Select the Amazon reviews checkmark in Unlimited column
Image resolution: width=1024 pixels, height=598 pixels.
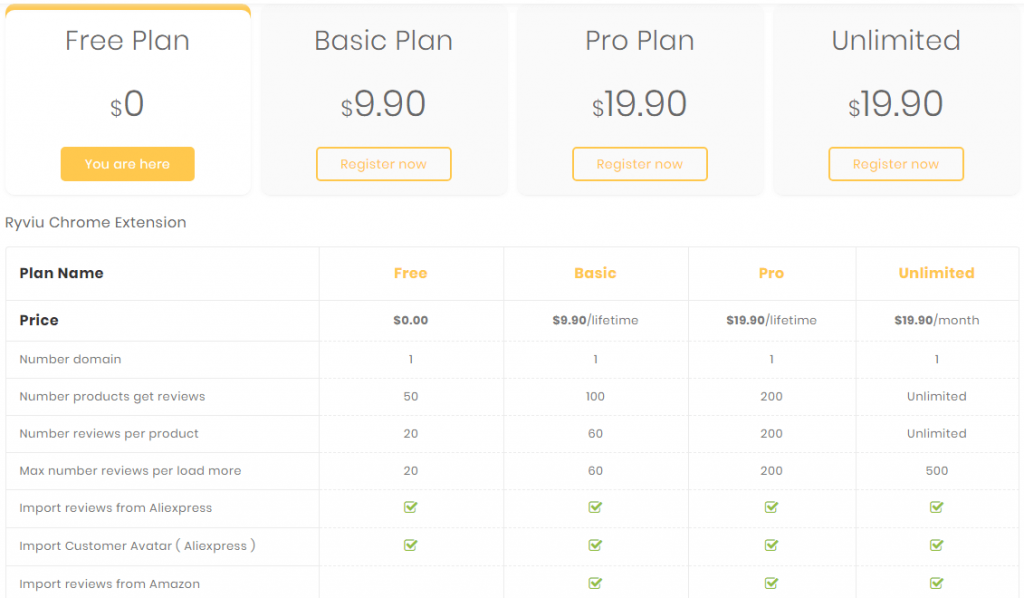pyautogui.click(x=936, y=582)
